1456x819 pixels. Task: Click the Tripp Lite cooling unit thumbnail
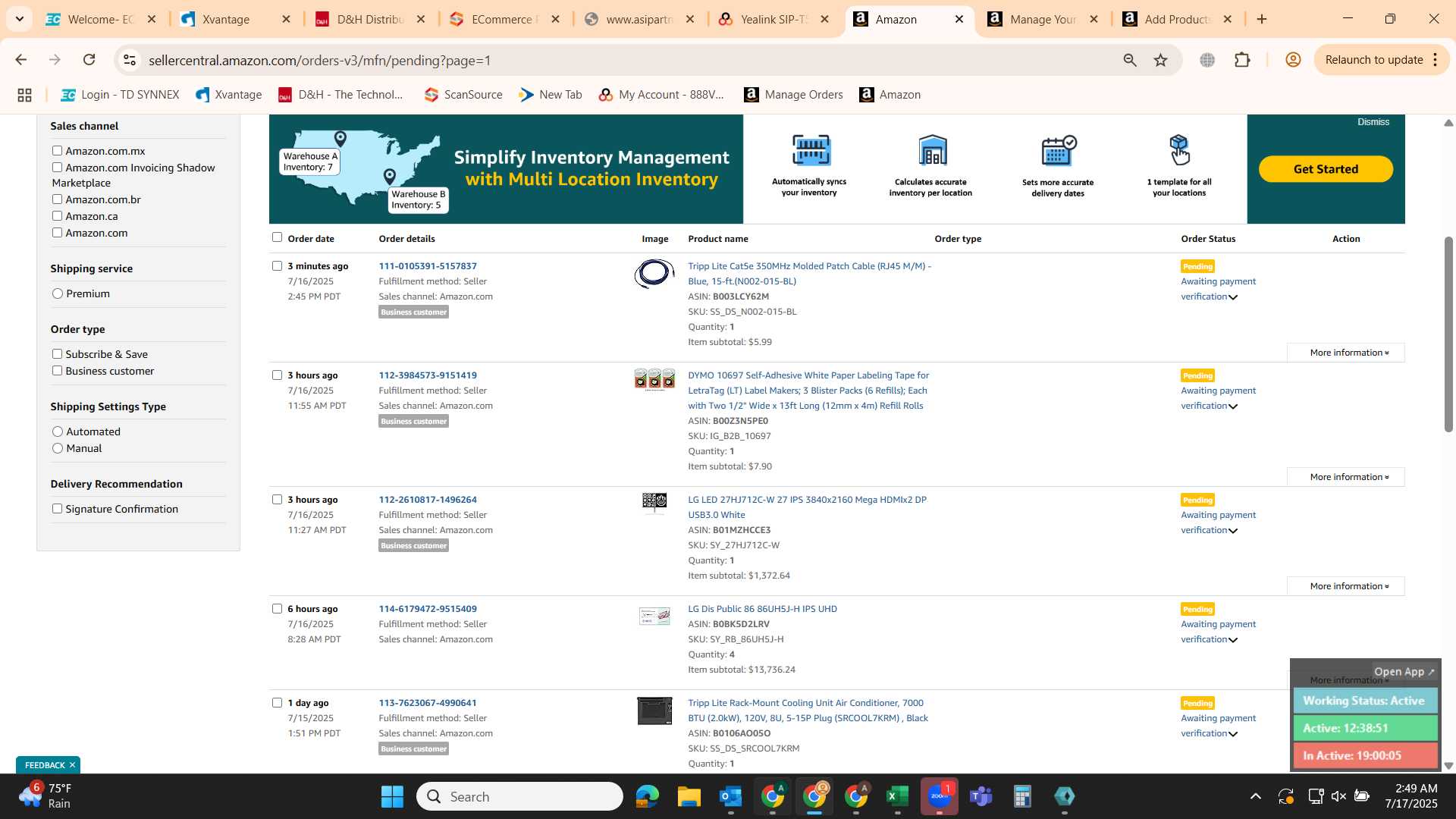(x=654, y=711)
